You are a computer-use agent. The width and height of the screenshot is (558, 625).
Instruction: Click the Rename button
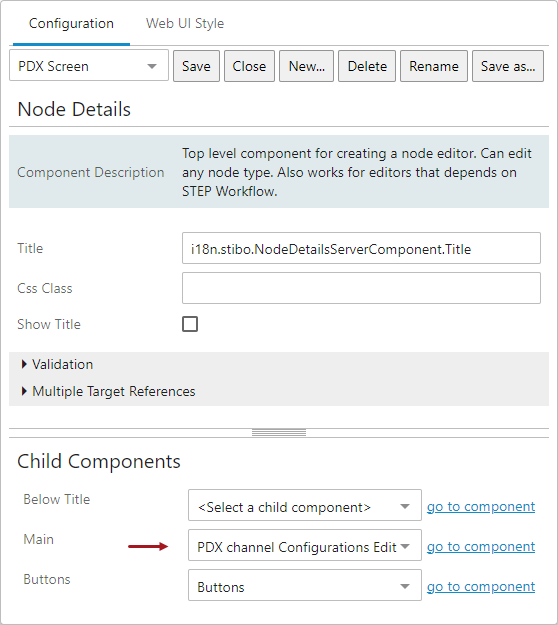[434, 66]
